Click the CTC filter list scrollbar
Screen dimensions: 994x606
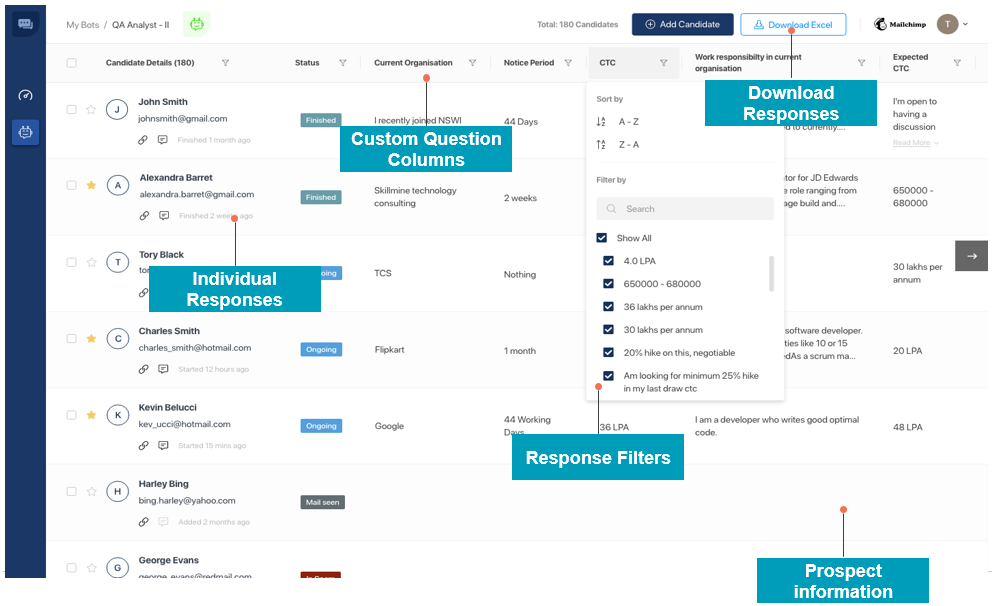771,273
